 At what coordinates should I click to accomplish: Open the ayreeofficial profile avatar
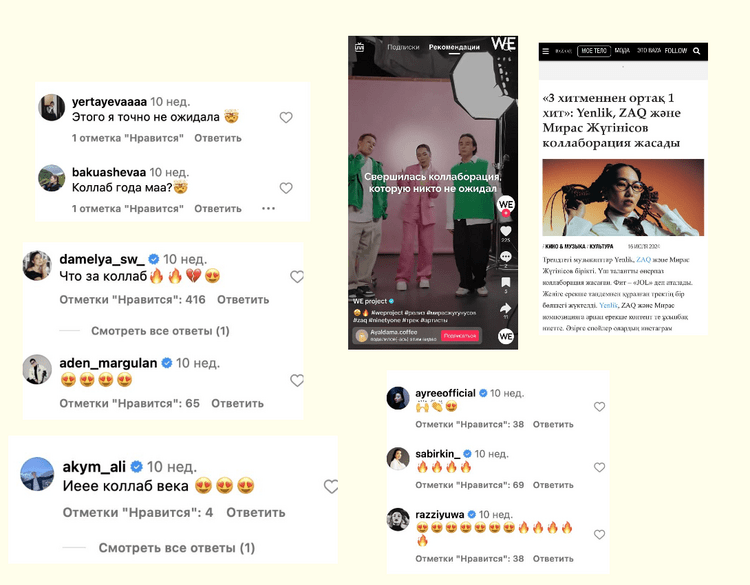tap(398, 398)
